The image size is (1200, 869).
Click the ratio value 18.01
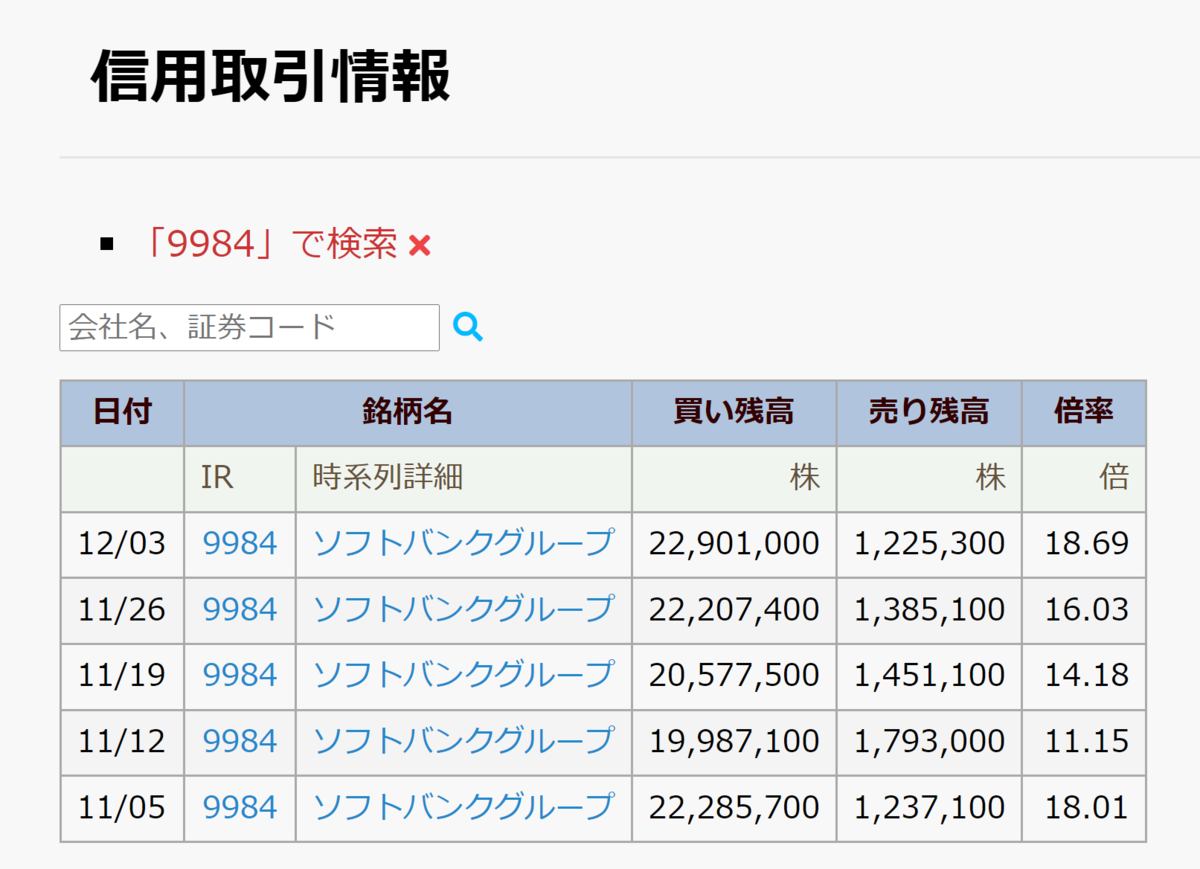coord(1087,808)
